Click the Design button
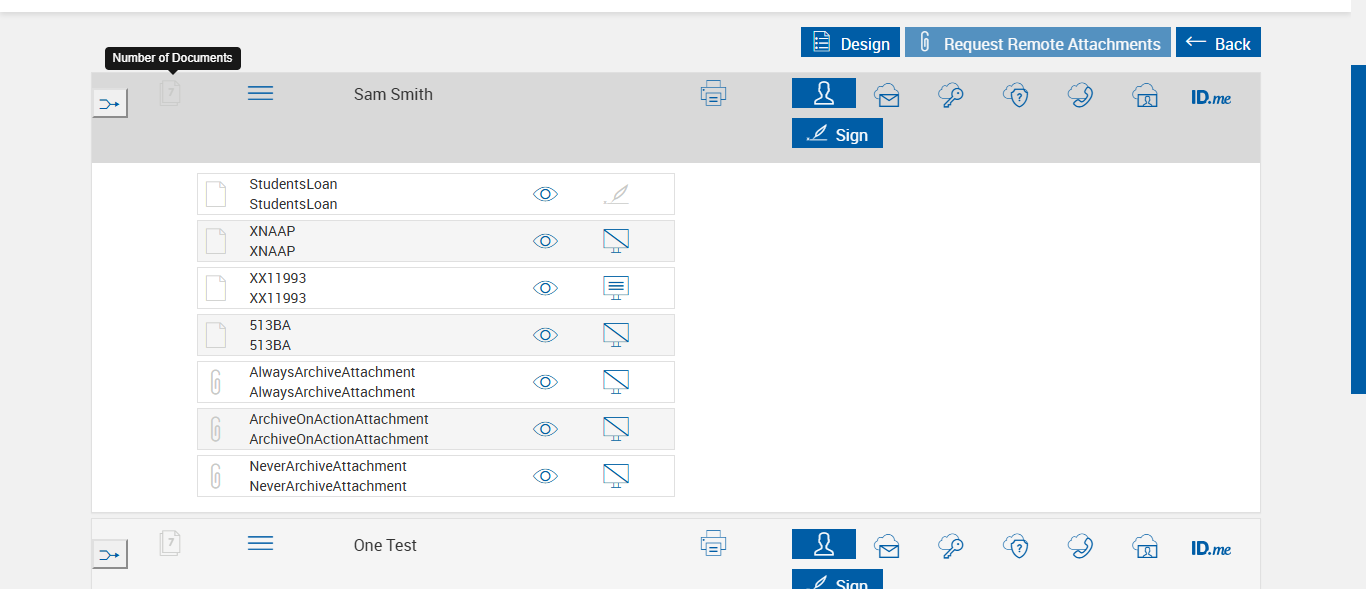This screenshot has height=589, width=1366. click(850, 43)
